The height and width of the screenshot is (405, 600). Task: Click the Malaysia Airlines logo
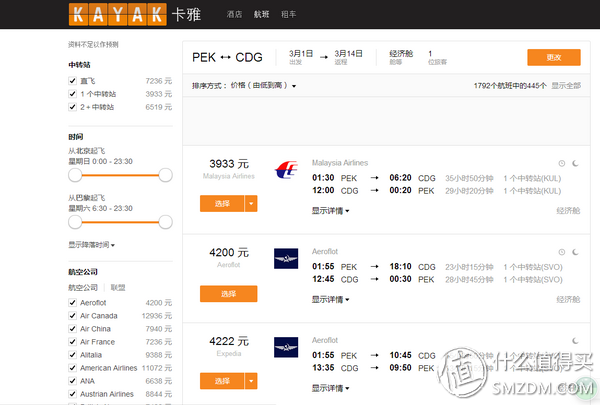coord(286,170)
